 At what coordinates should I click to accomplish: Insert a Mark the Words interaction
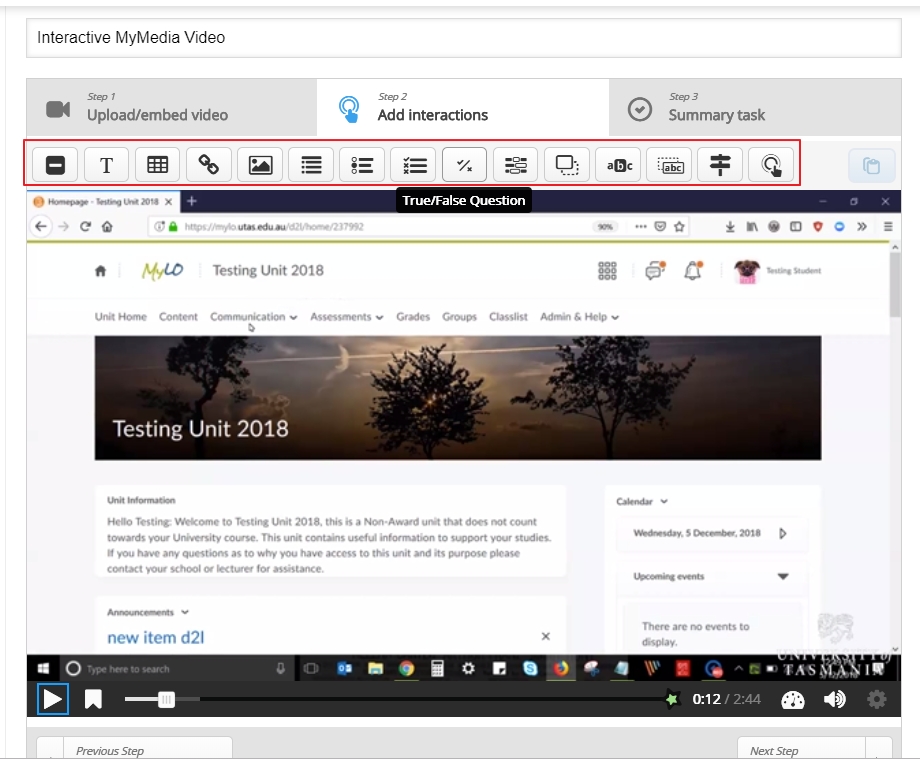point(619,165)
